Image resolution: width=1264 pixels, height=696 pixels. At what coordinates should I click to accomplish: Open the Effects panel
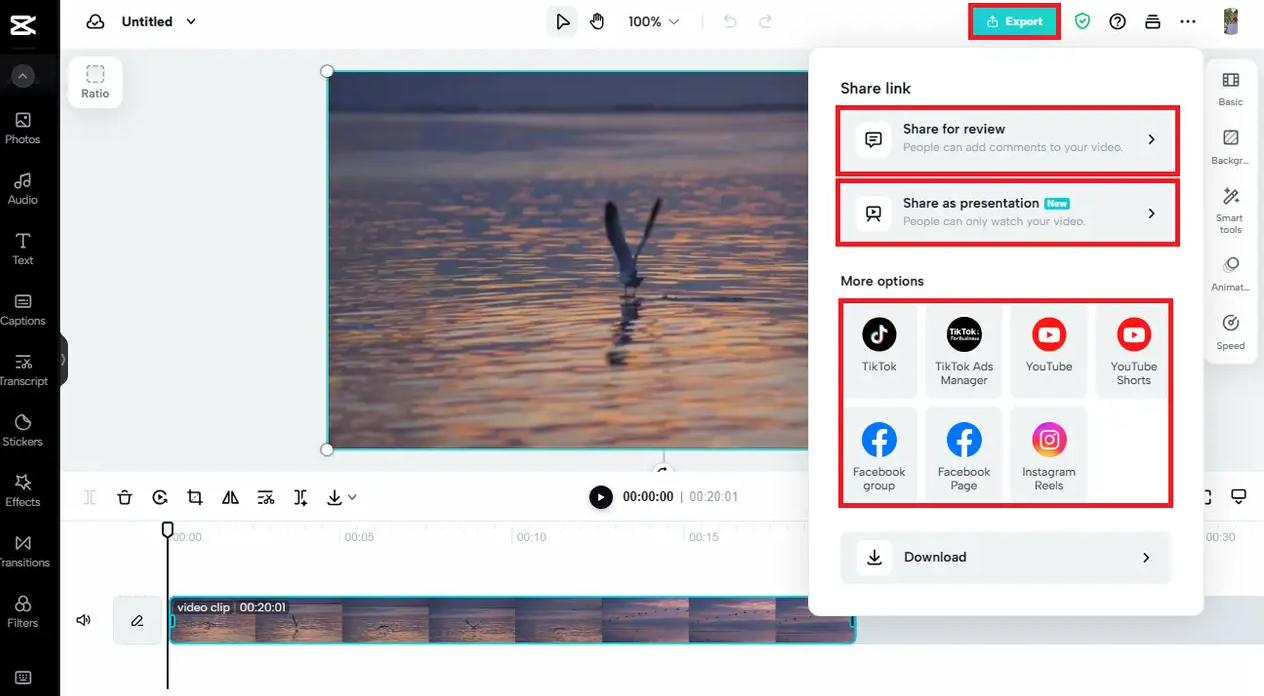(x=22, y=489)
